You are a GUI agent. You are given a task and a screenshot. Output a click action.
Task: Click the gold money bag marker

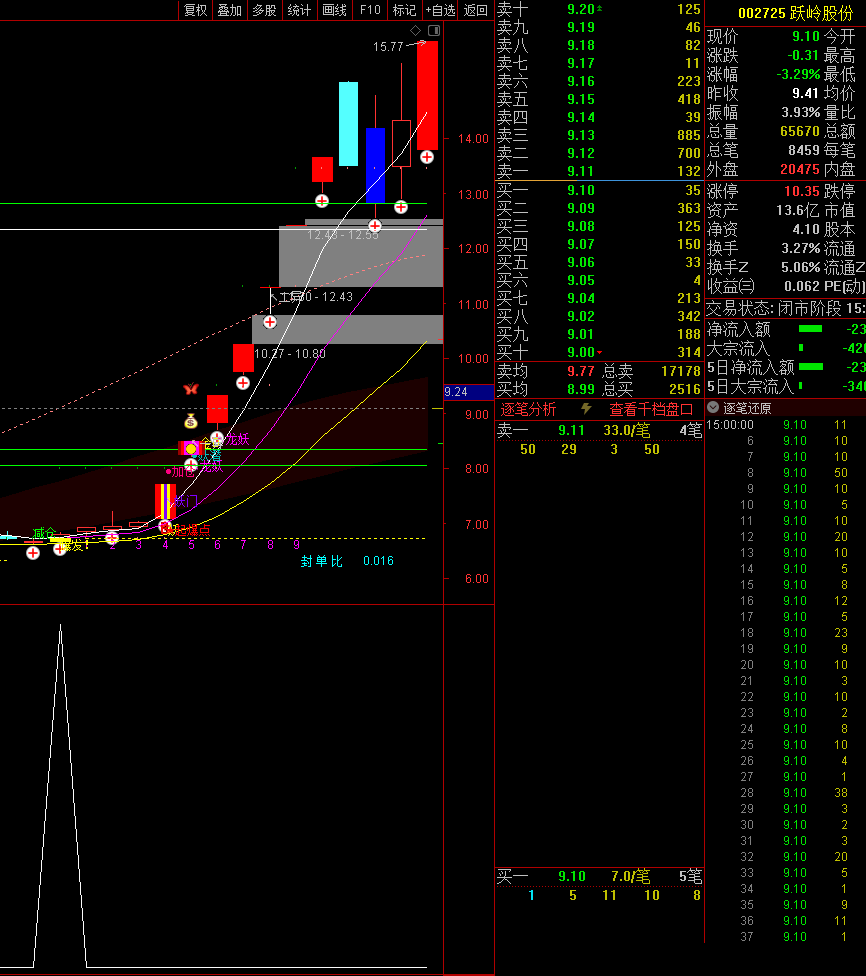tap(191, 421)
